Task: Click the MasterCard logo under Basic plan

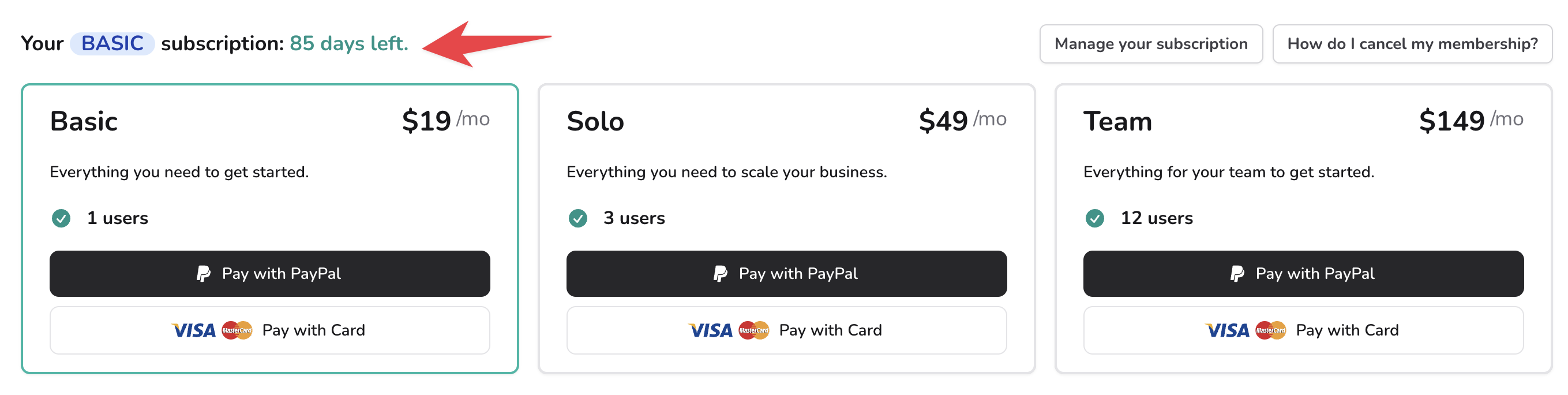Action: pyautogui.click(x=237, y=330)
